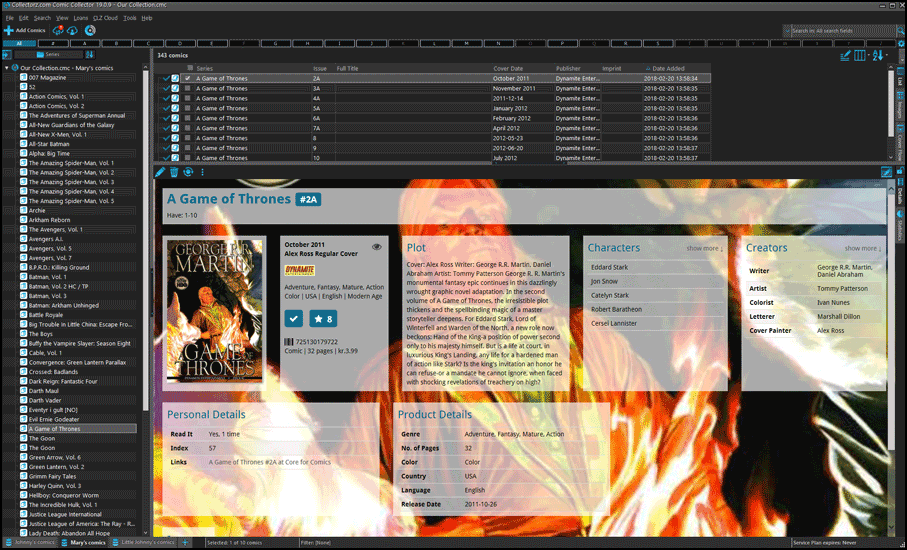Viewport: 907px width, 550px height.
Task: Click the edit-in-list pencil icon above list
Action: (x=845, y=56)
